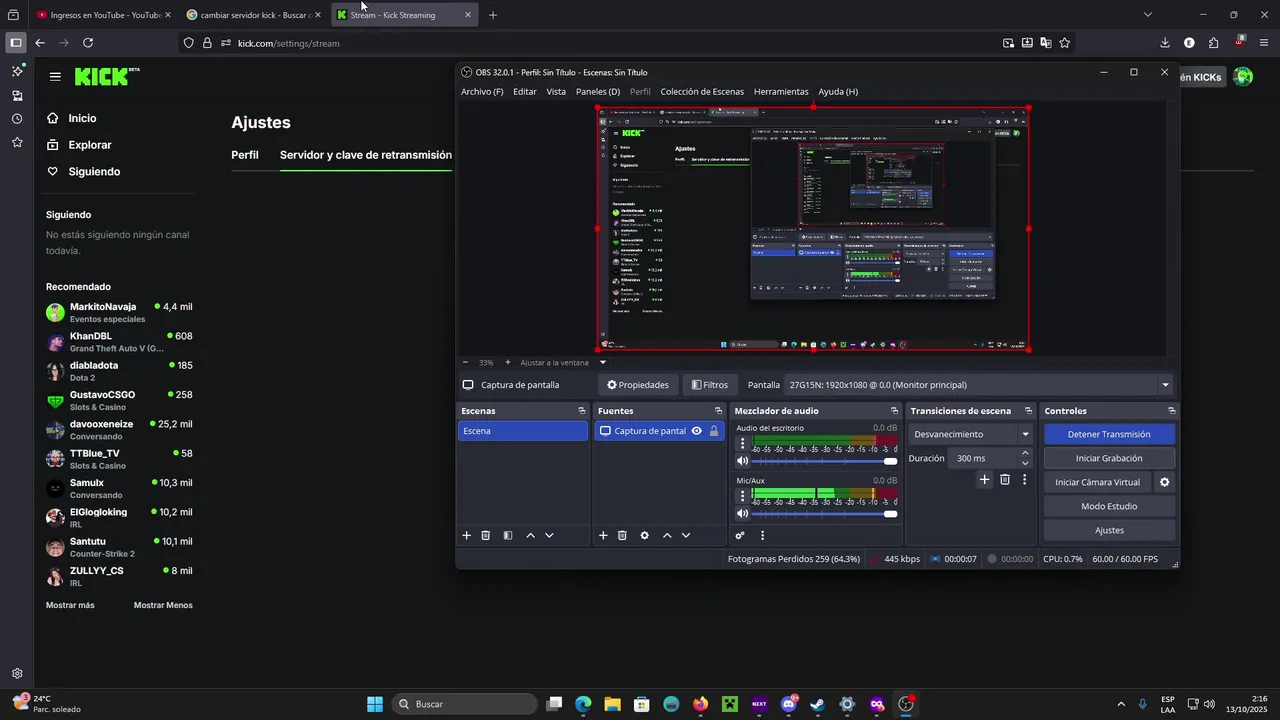
Task: Open Propiedades of selected source
Action: (638, 385)
